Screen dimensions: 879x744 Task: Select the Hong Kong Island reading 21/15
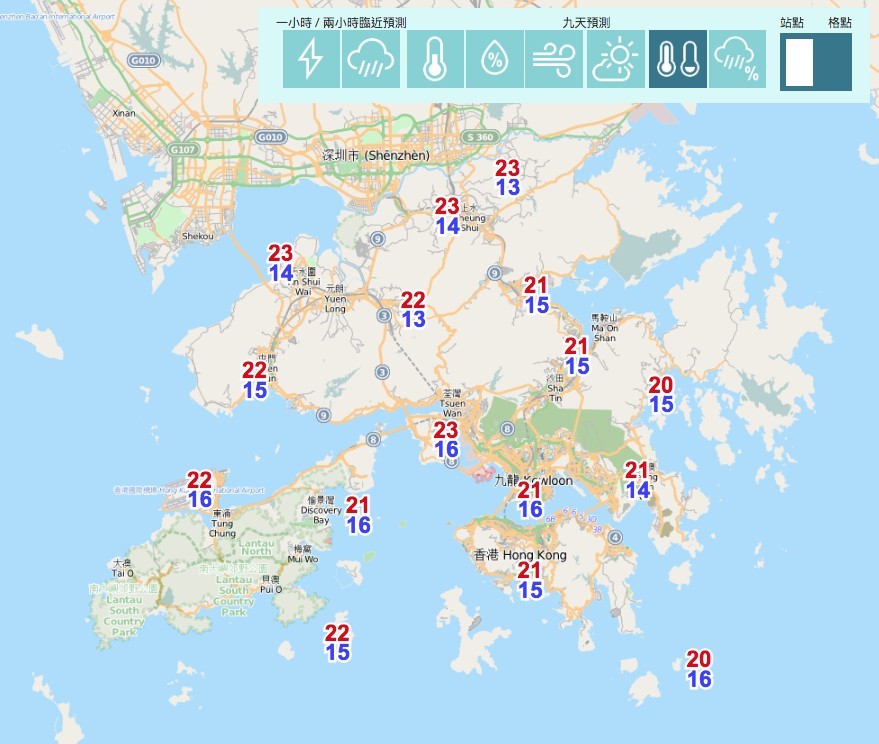click(529, 581)
